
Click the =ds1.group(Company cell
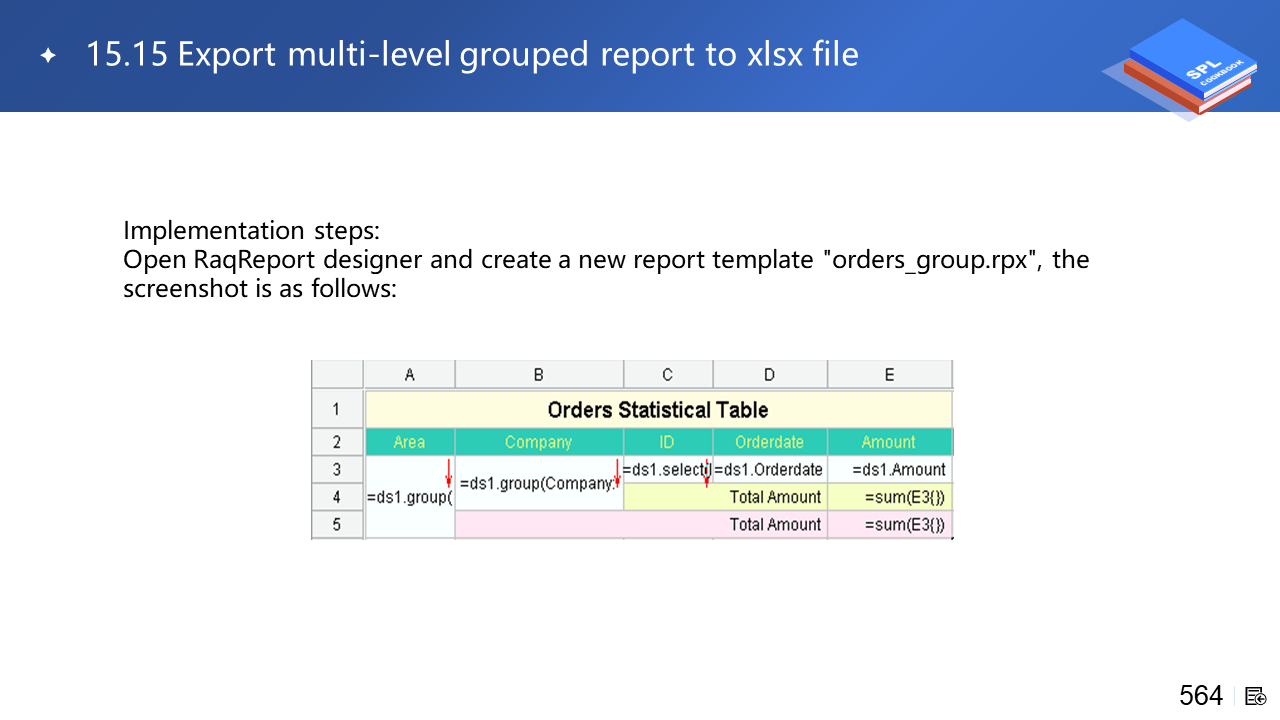[x=538, y=484]
